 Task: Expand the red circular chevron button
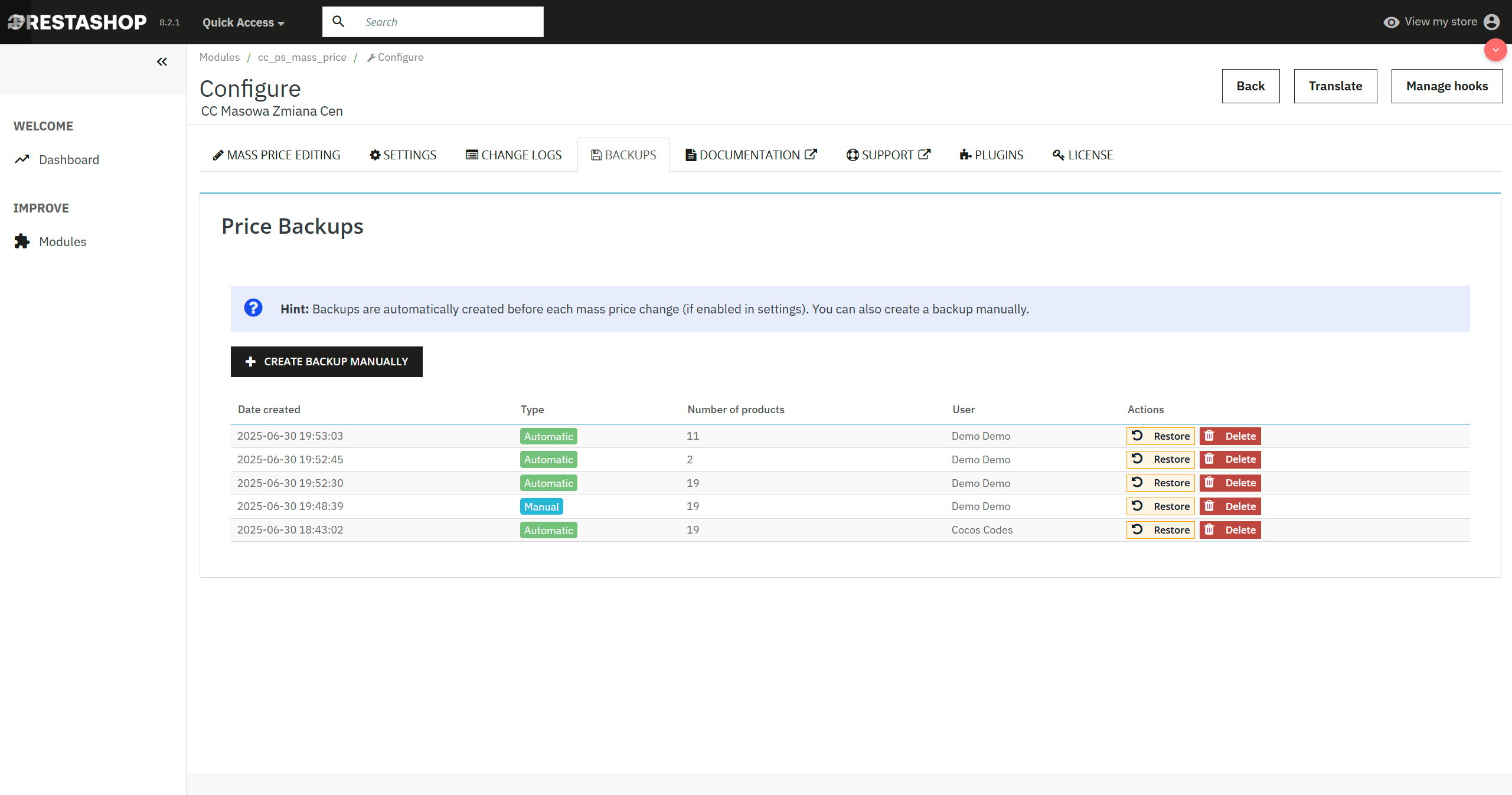click(x=1495, y=50)
